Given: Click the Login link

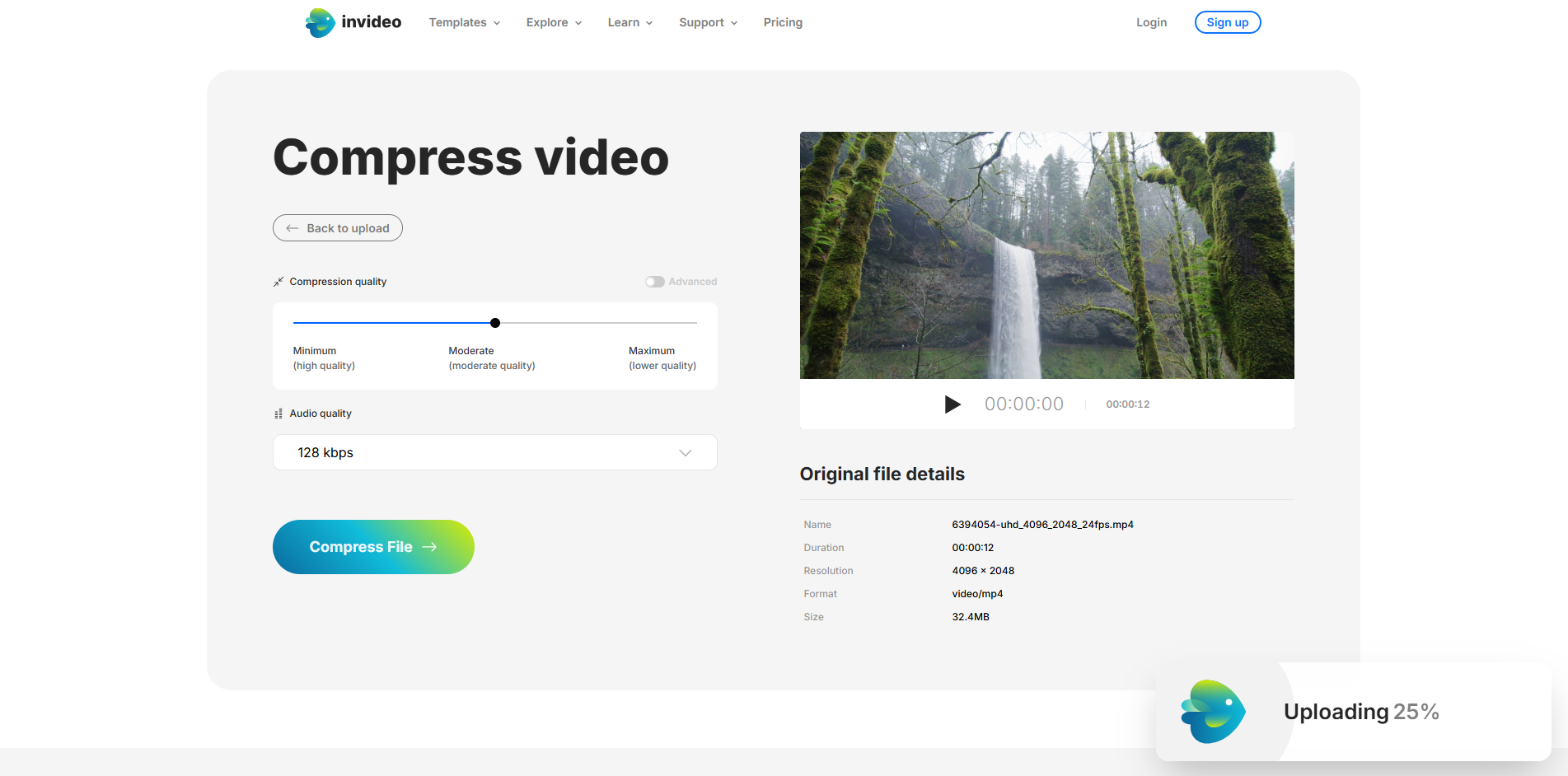Looking at the screenshot, I should pos(1151,22).
